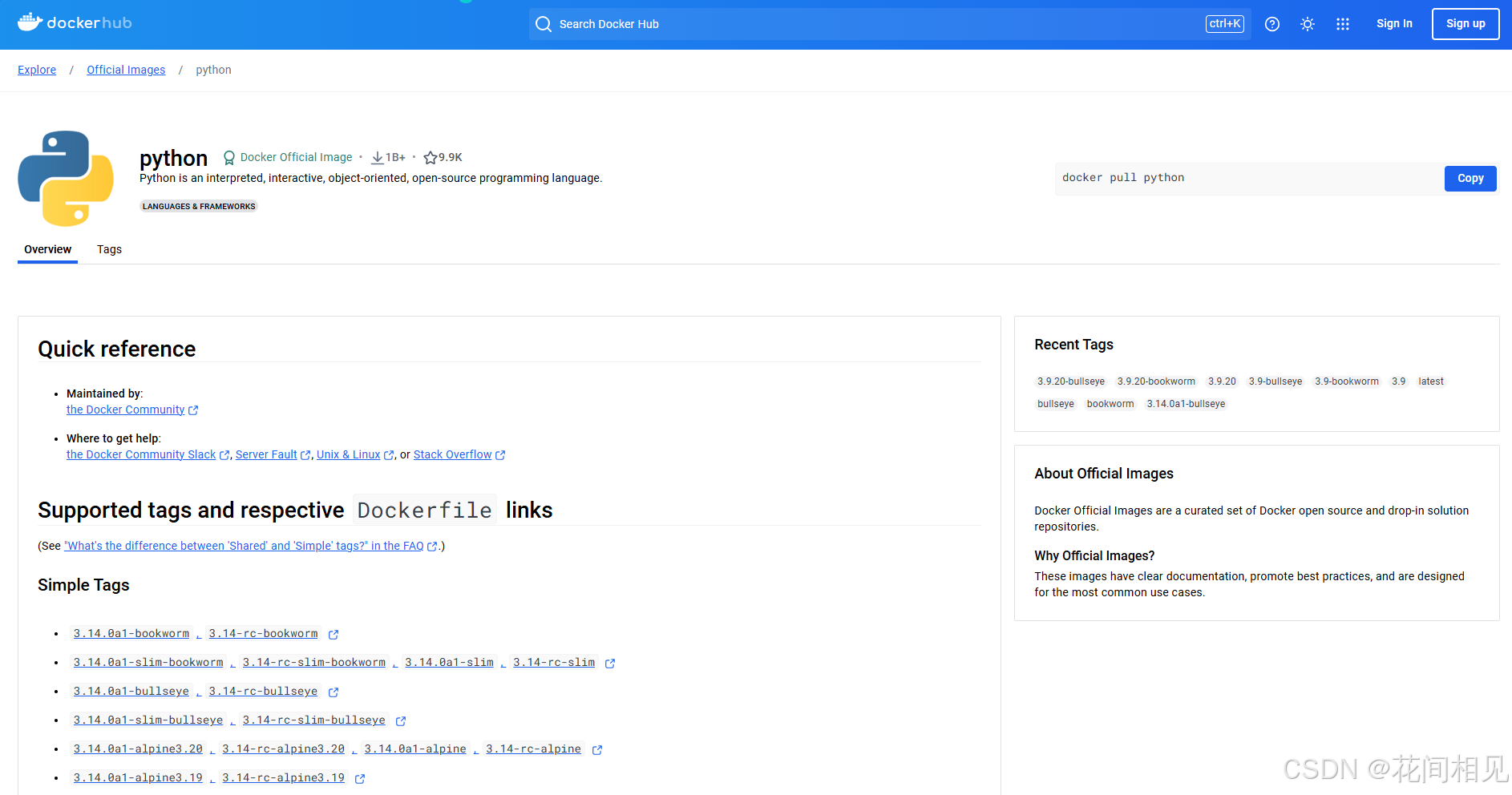Open the Stack Overflow help link
Image resolution: width=1512 pixels, height=795 pixels.
coord(452,454)
